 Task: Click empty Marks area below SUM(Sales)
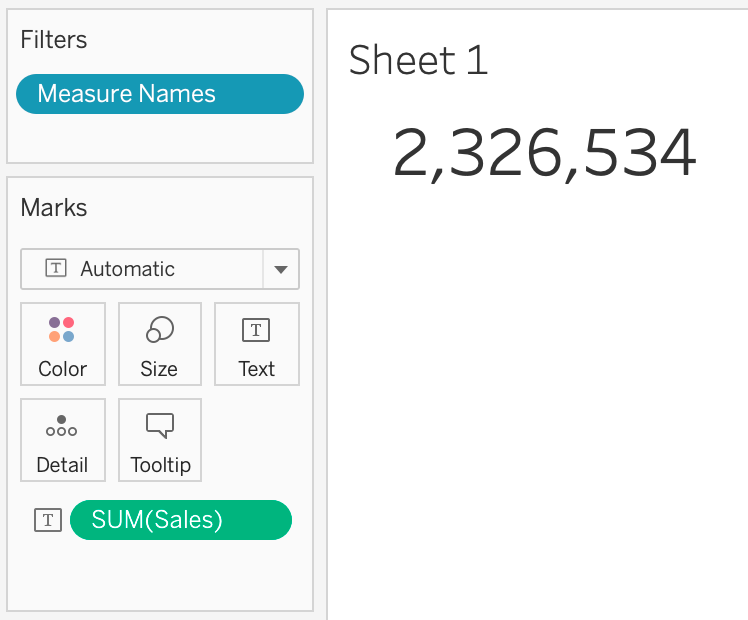tap(160, 575)
